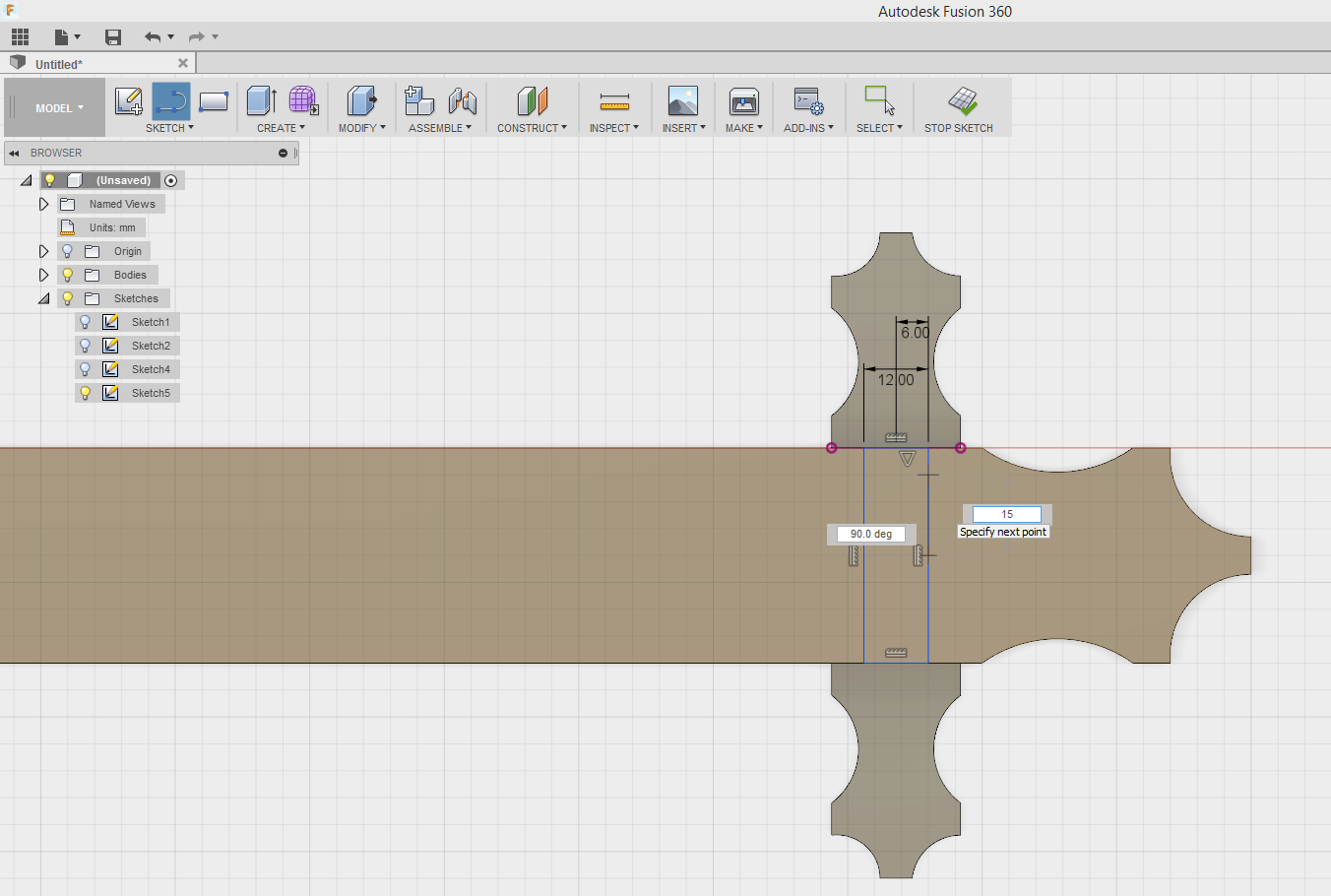Click the Select tool icon

tap(879, 100)
